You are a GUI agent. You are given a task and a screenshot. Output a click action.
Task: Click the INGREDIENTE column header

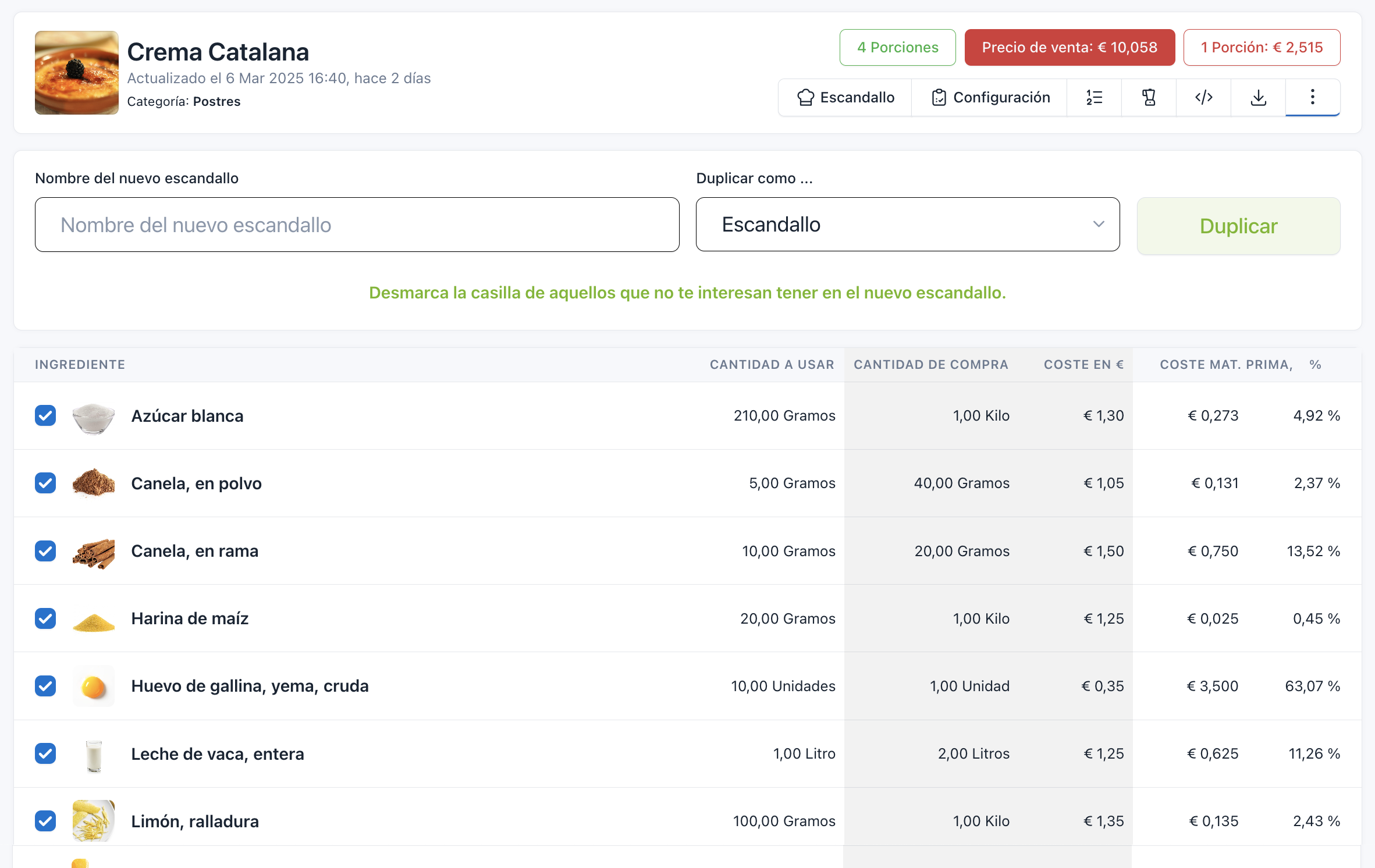(x=80, y=365)
